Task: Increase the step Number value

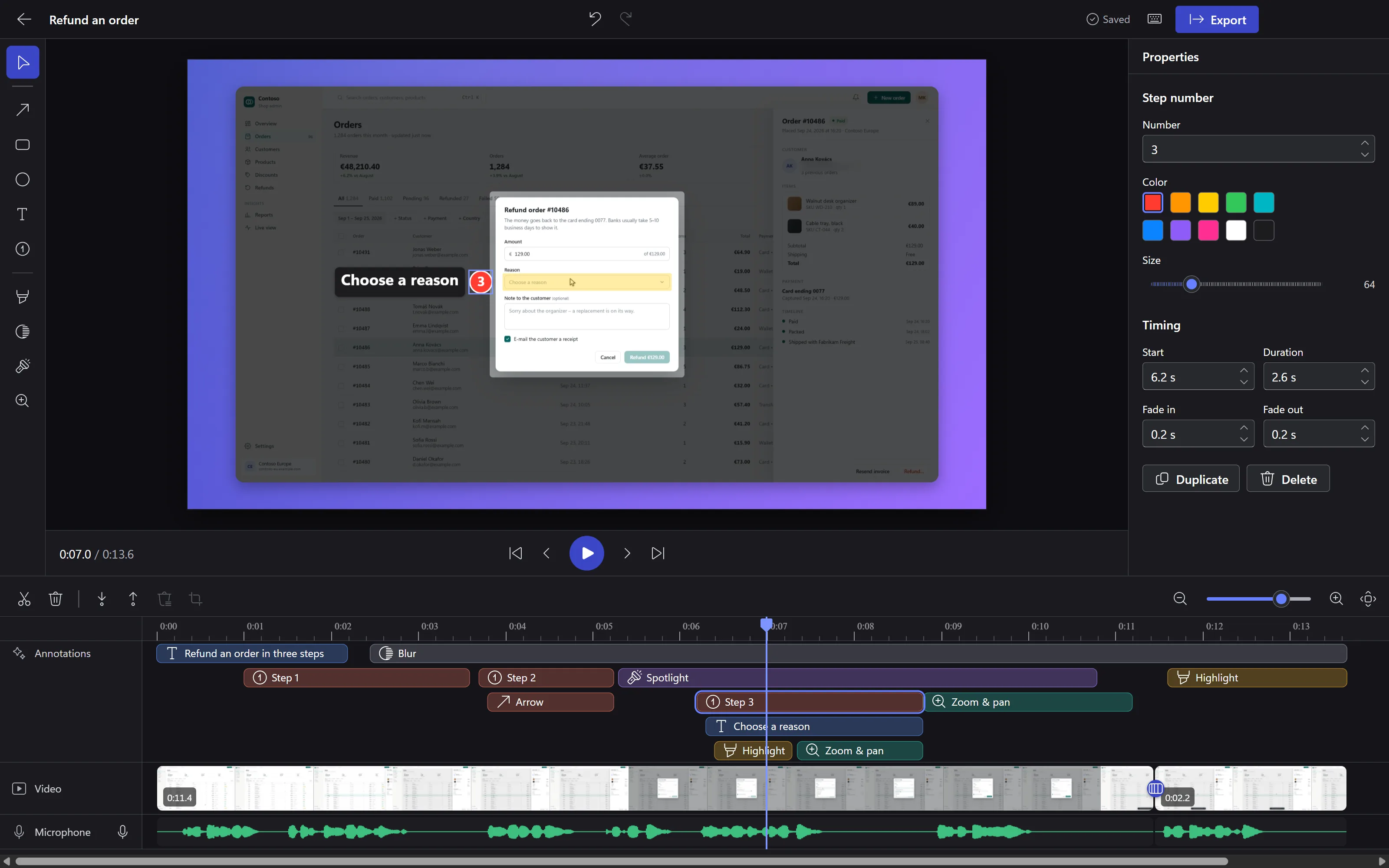Action: 1365,143
